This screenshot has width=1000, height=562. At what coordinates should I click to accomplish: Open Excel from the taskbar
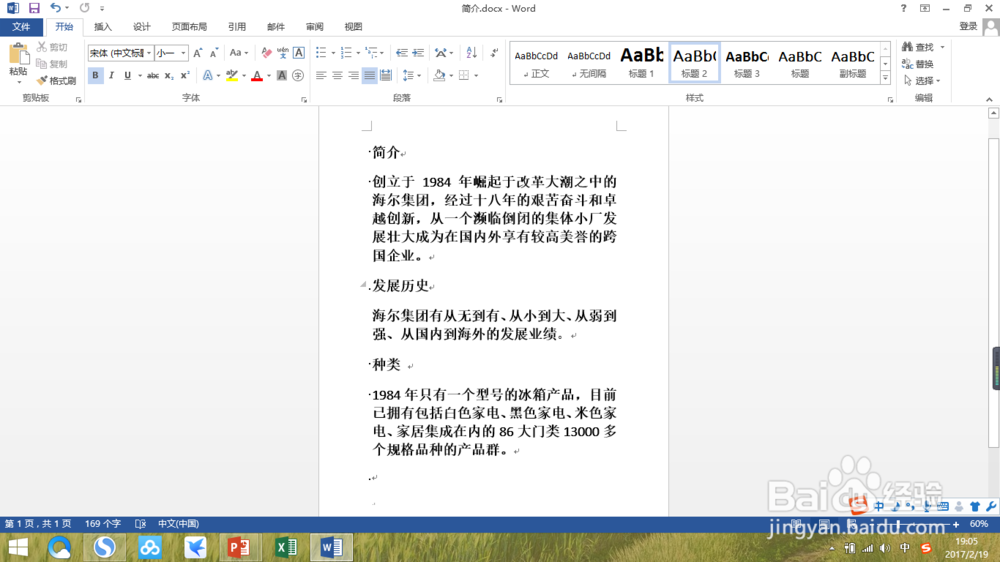click(x=286, y=547)
